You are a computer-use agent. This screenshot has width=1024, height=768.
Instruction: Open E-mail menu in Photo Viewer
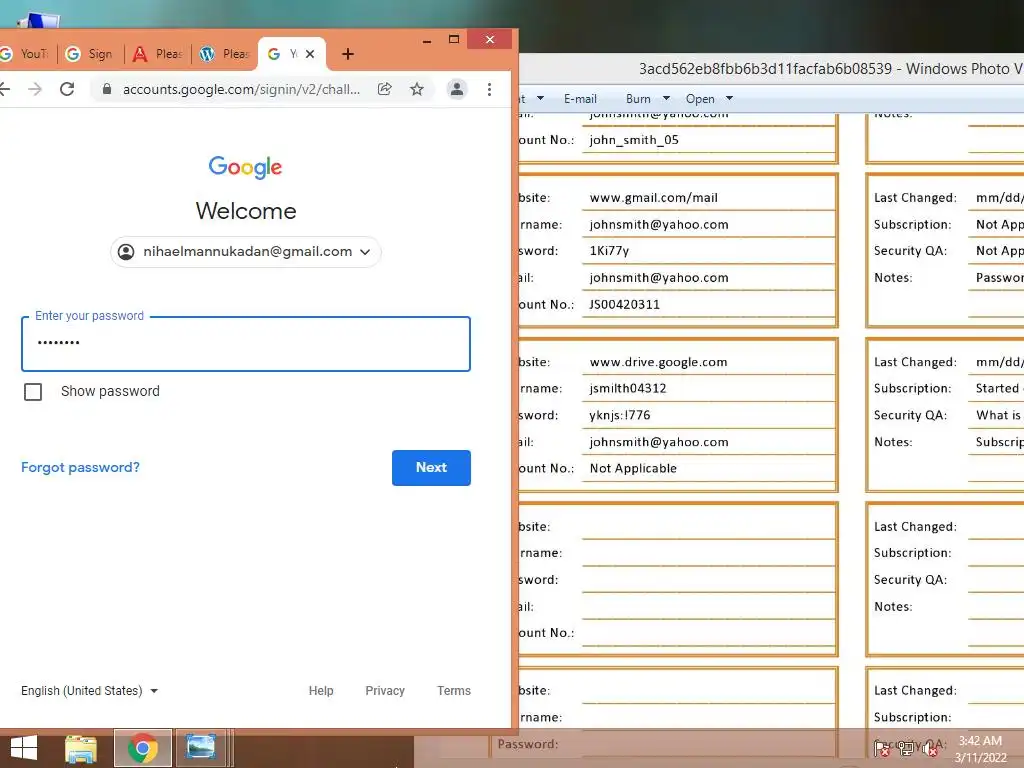tap(580, 99)
